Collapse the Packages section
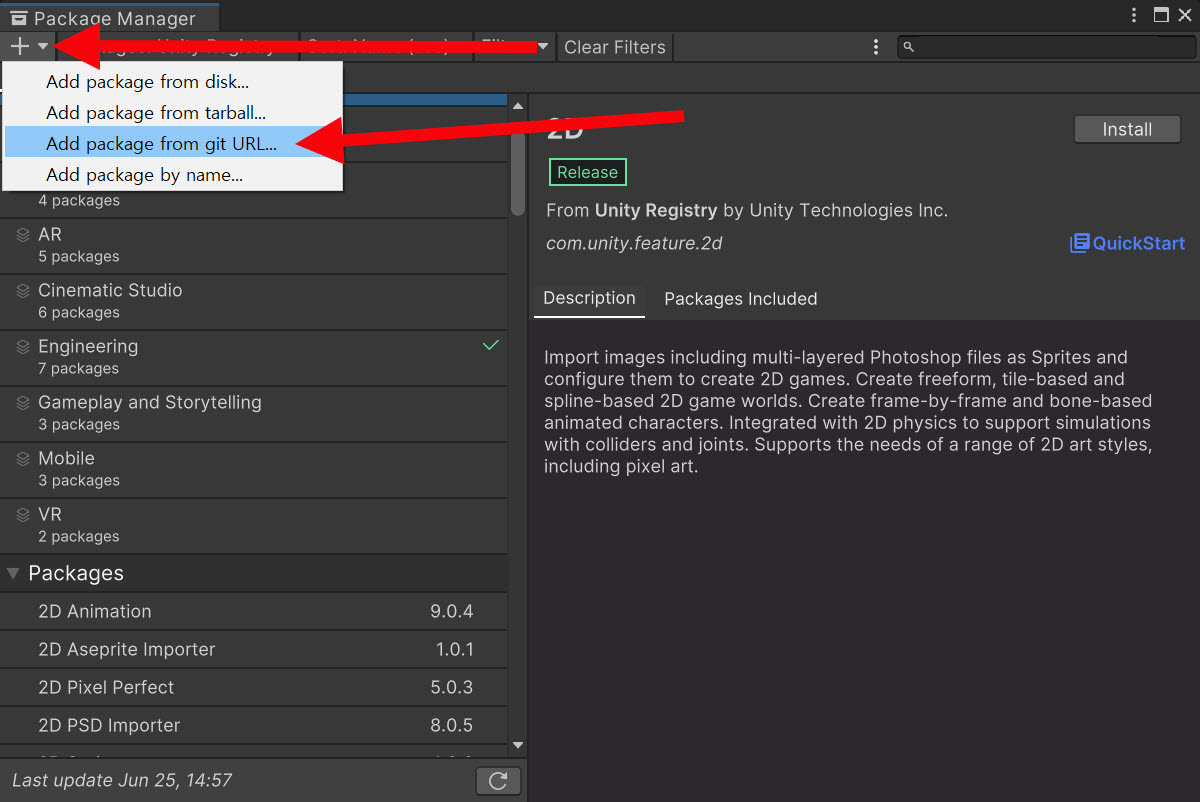 coord(13,573)
